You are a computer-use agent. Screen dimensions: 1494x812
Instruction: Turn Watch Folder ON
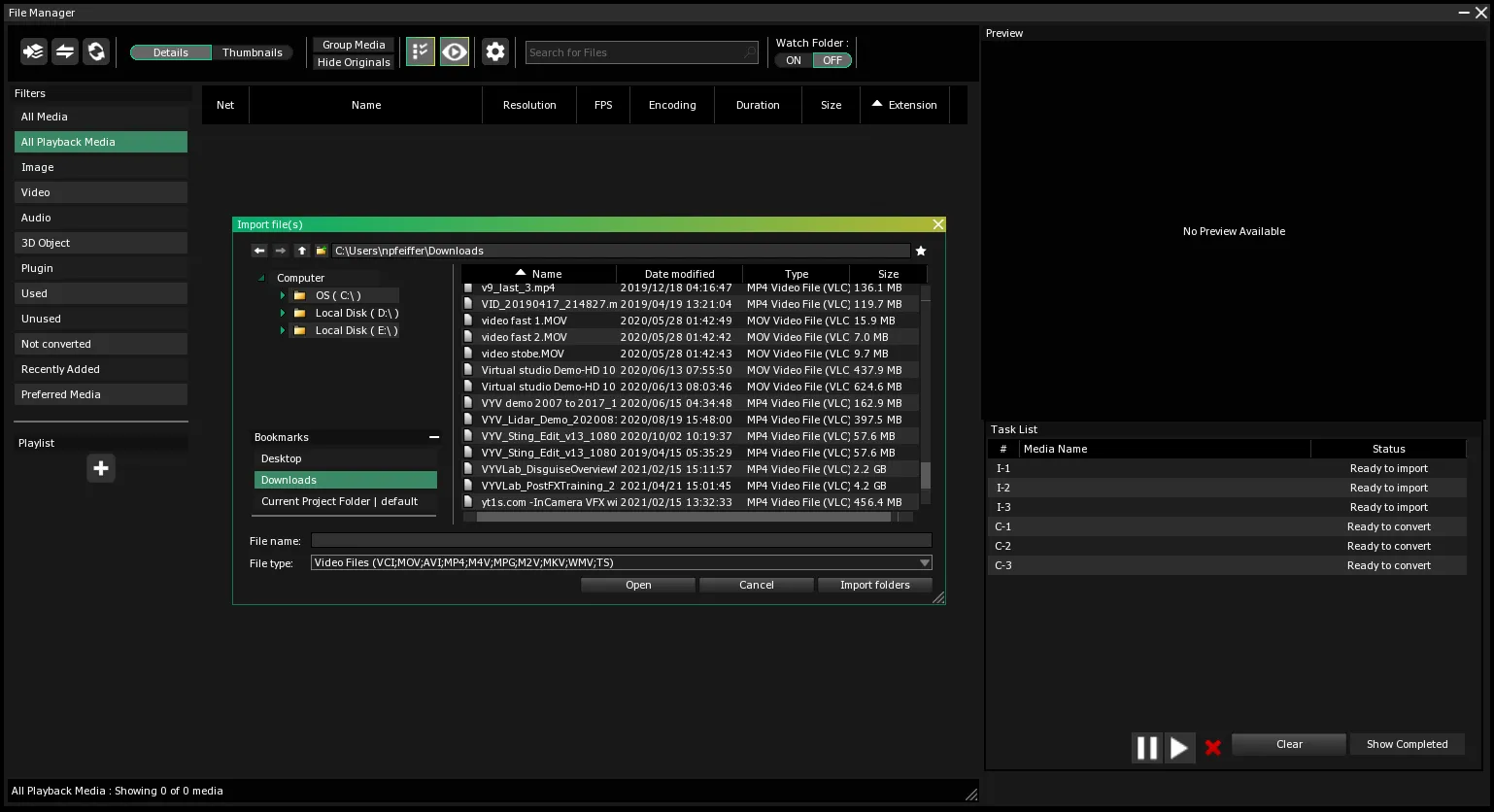point(794,60)
